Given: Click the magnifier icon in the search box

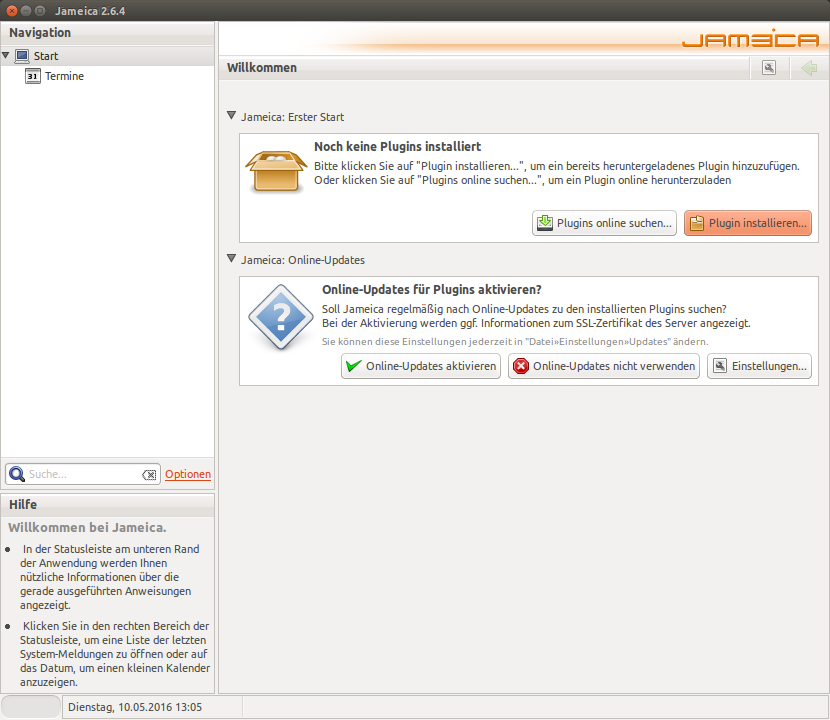Looking at the screenshot, I should click(x=17, y=474).
